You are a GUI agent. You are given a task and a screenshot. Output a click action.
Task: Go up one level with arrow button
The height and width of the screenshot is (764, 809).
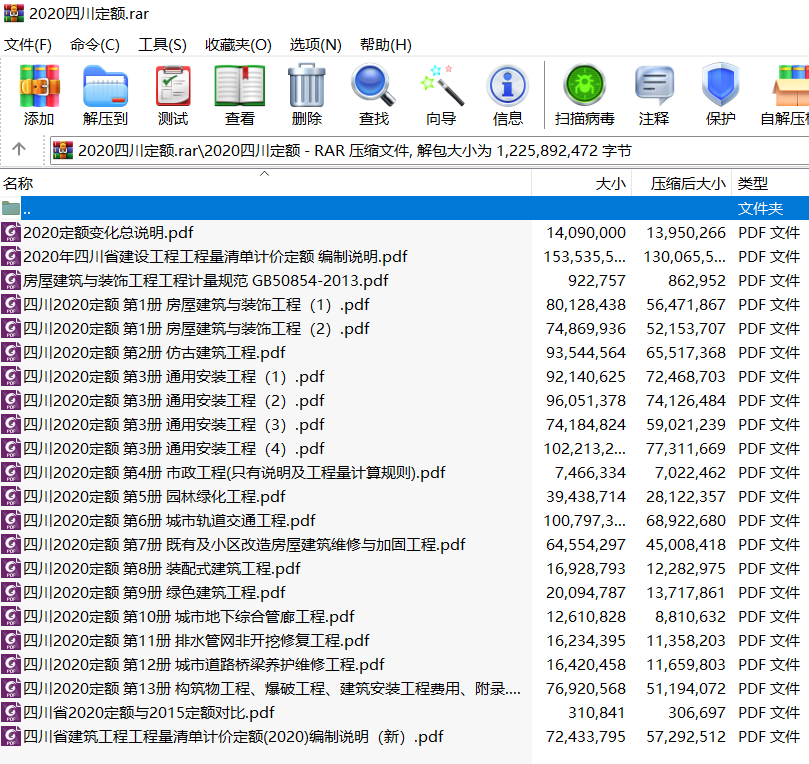coord(19,149)
